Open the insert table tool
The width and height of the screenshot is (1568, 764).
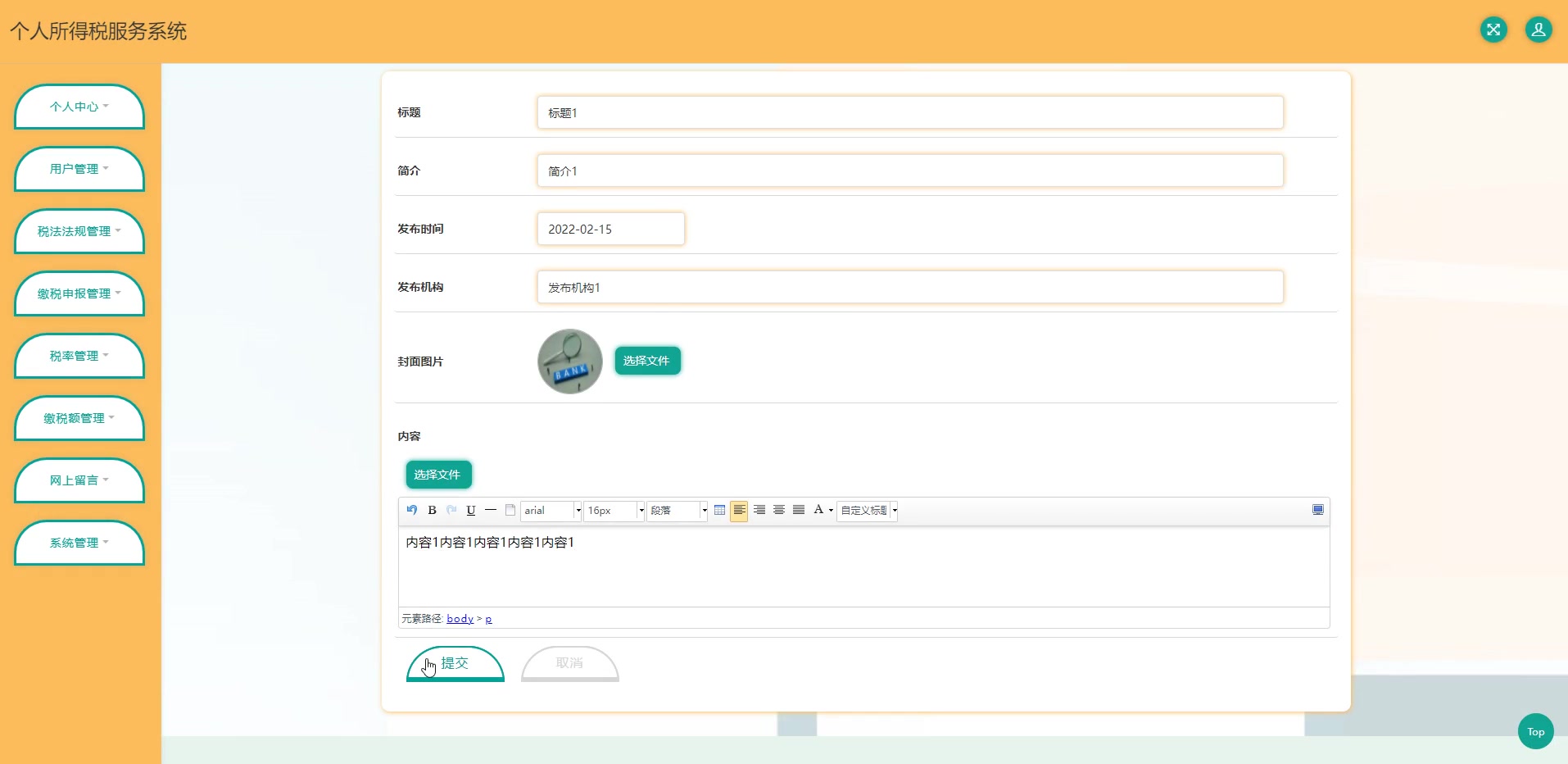[x=719, y=510]
